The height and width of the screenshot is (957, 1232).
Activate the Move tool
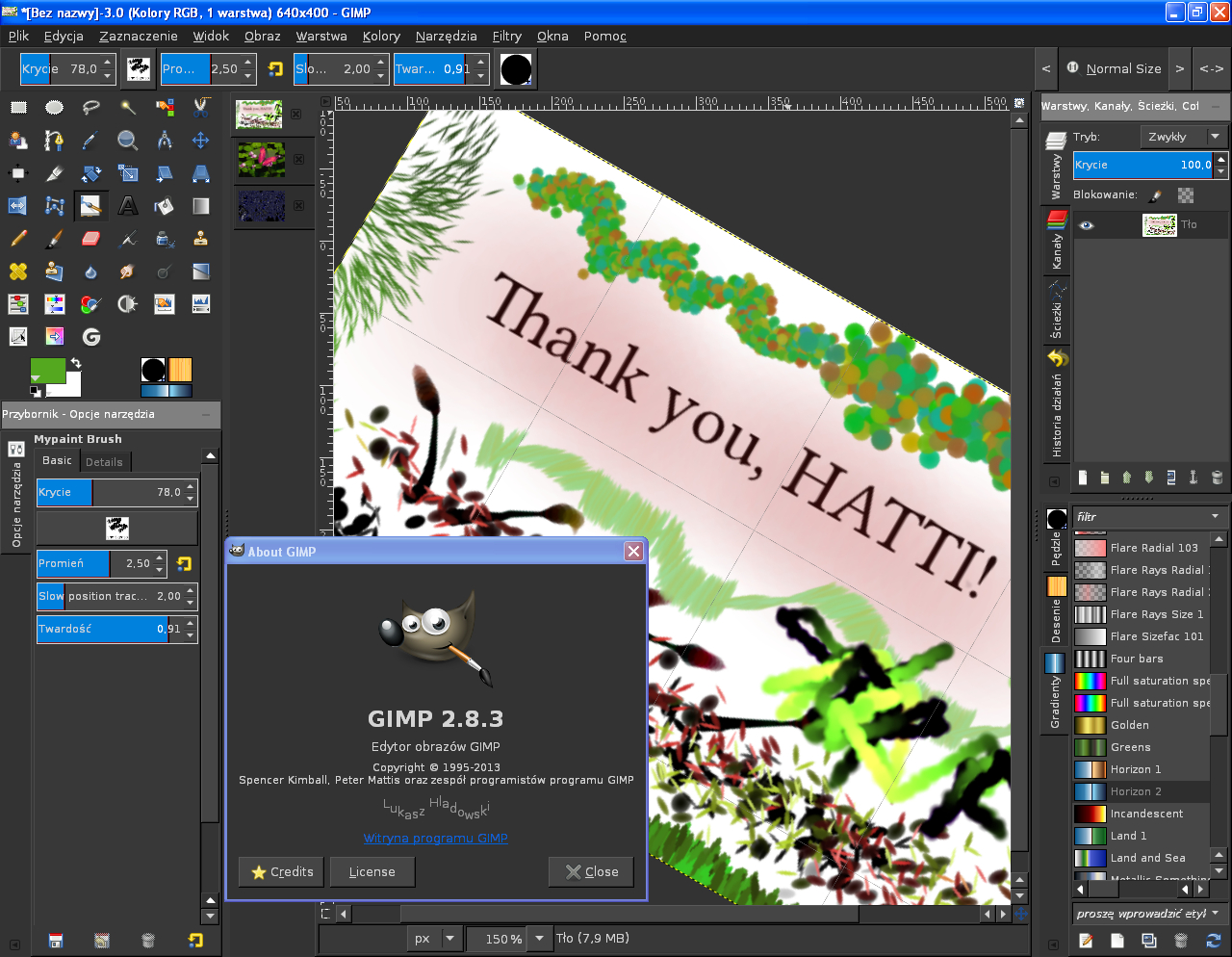tap(200, 141)
